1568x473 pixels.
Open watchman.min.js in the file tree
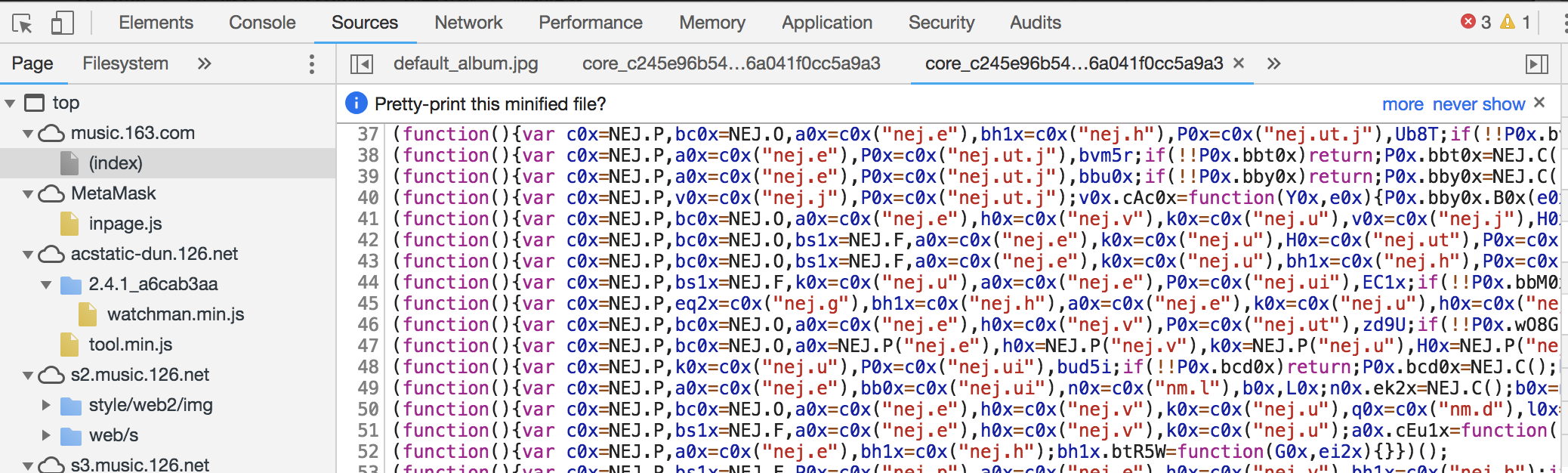click(x=175, y=314)
